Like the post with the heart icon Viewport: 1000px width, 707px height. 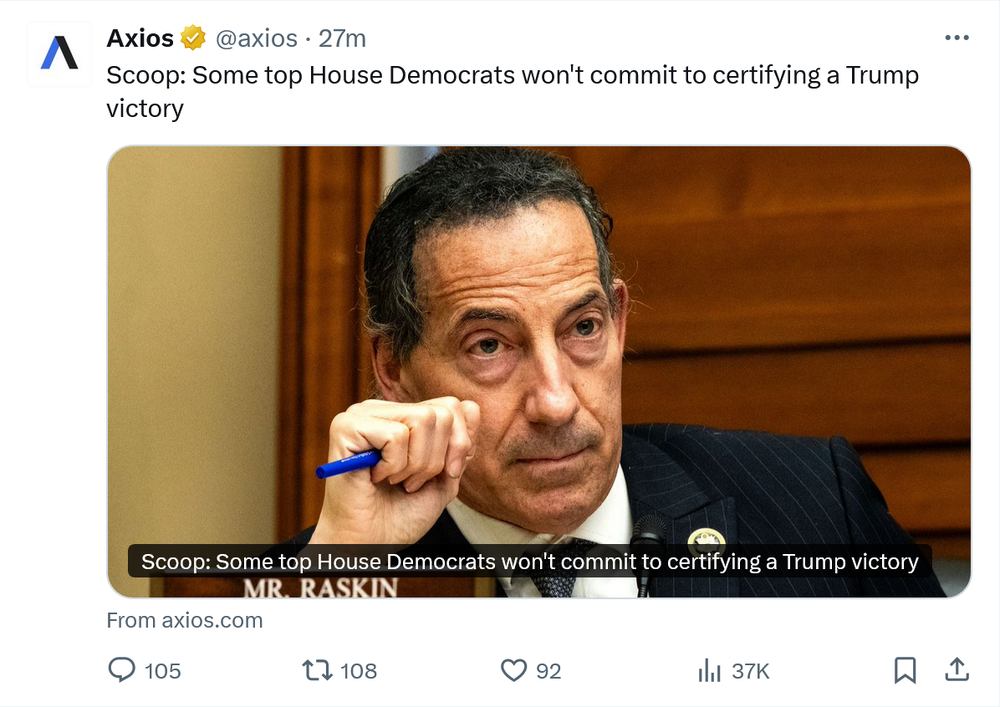[513, 670]
